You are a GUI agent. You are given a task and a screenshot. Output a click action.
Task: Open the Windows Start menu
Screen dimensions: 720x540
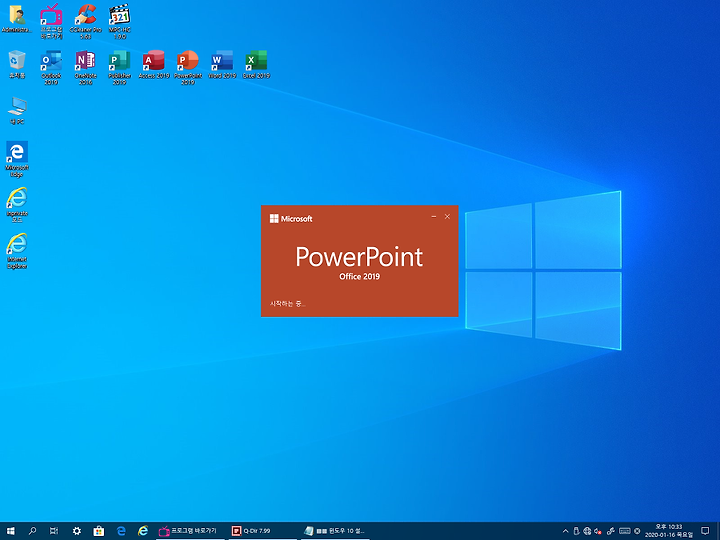11,531
